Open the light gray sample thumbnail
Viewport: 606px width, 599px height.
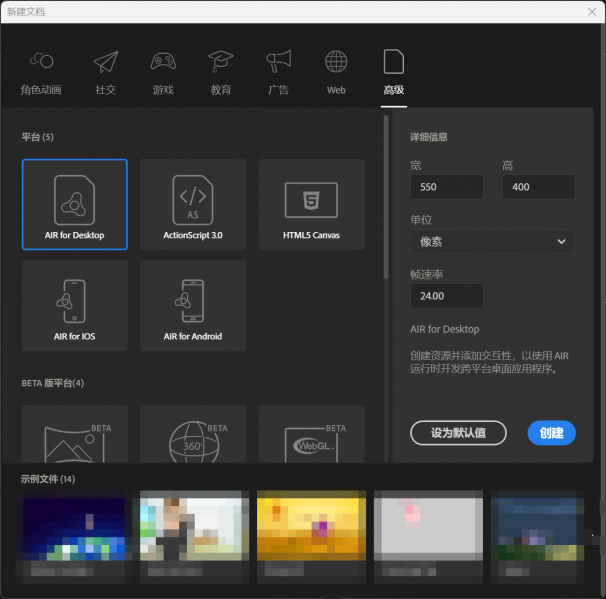click(x=428, y=537)
